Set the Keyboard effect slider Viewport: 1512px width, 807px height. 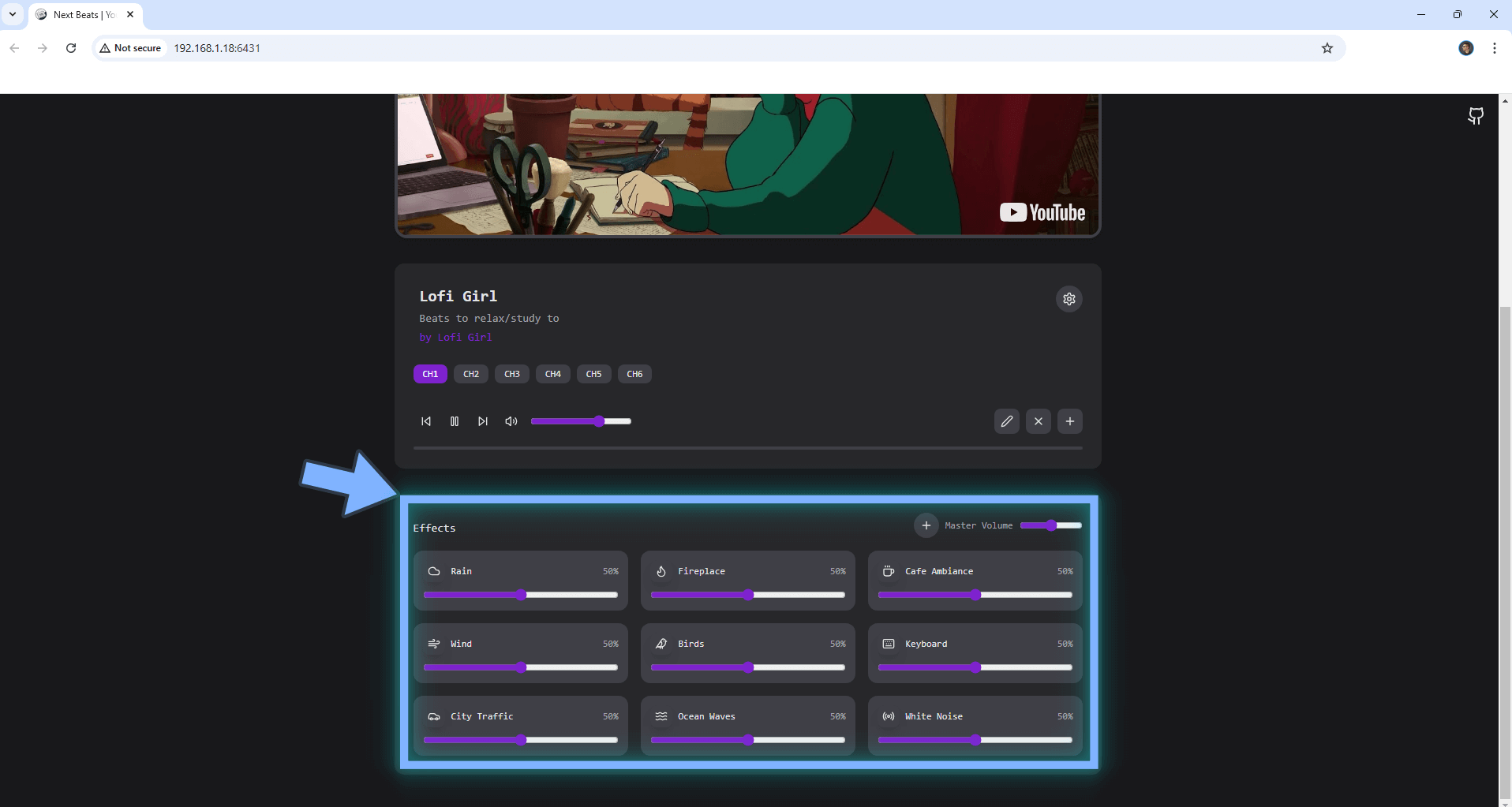click(x=975, y=667)
